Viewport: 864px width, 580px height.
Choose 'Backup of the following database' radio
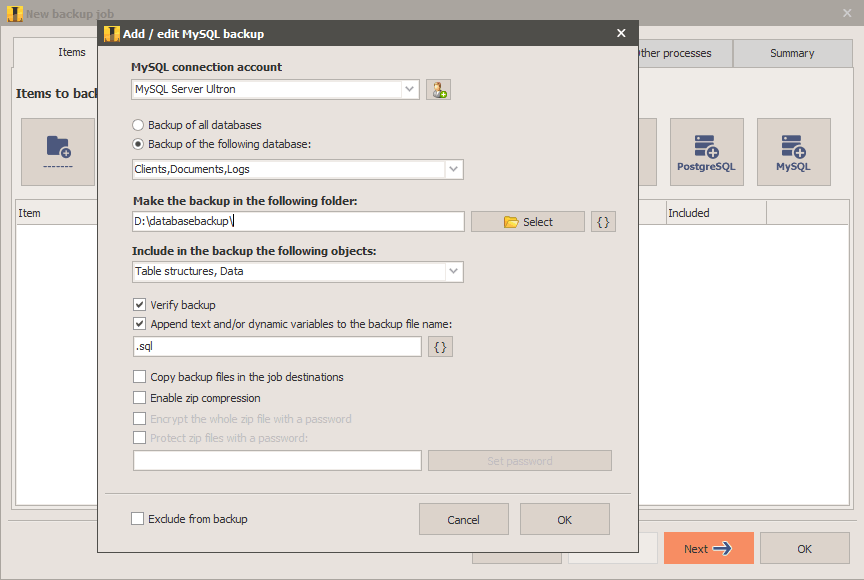(138, 144)
